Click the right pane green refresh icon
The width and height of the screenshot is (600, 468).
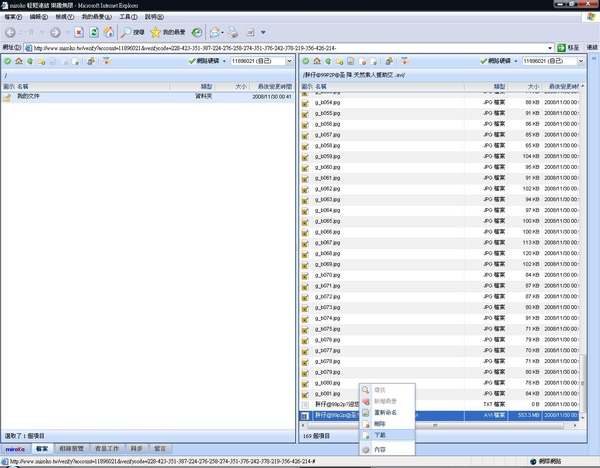[306, 61]
